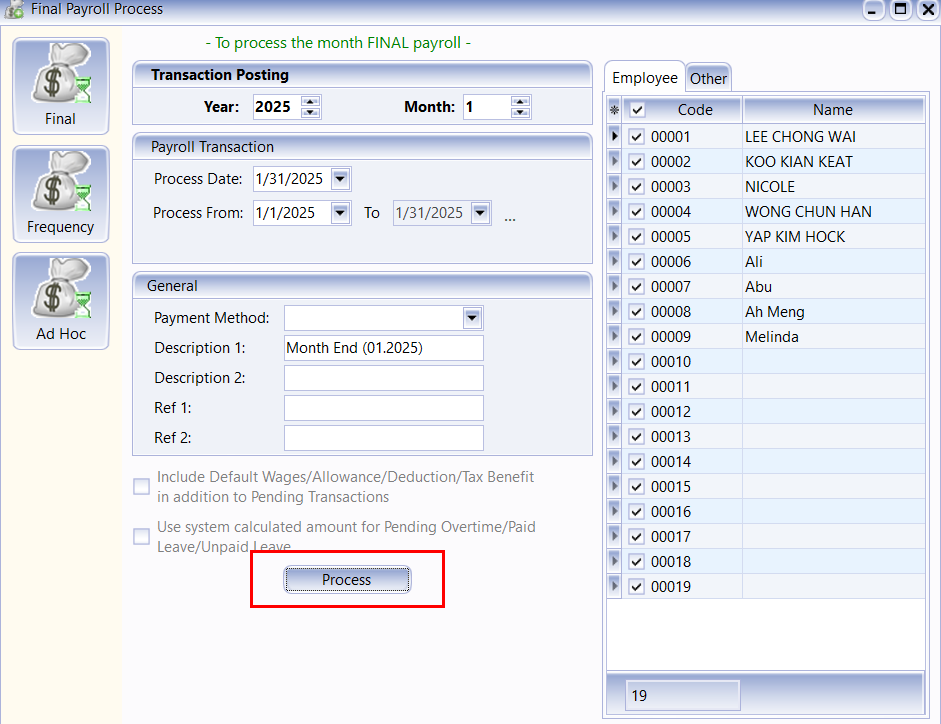Click the row indicator arrow for 00001
Image resolution: width=941 pixels, height=724 pixels.
tap(614, 136)
